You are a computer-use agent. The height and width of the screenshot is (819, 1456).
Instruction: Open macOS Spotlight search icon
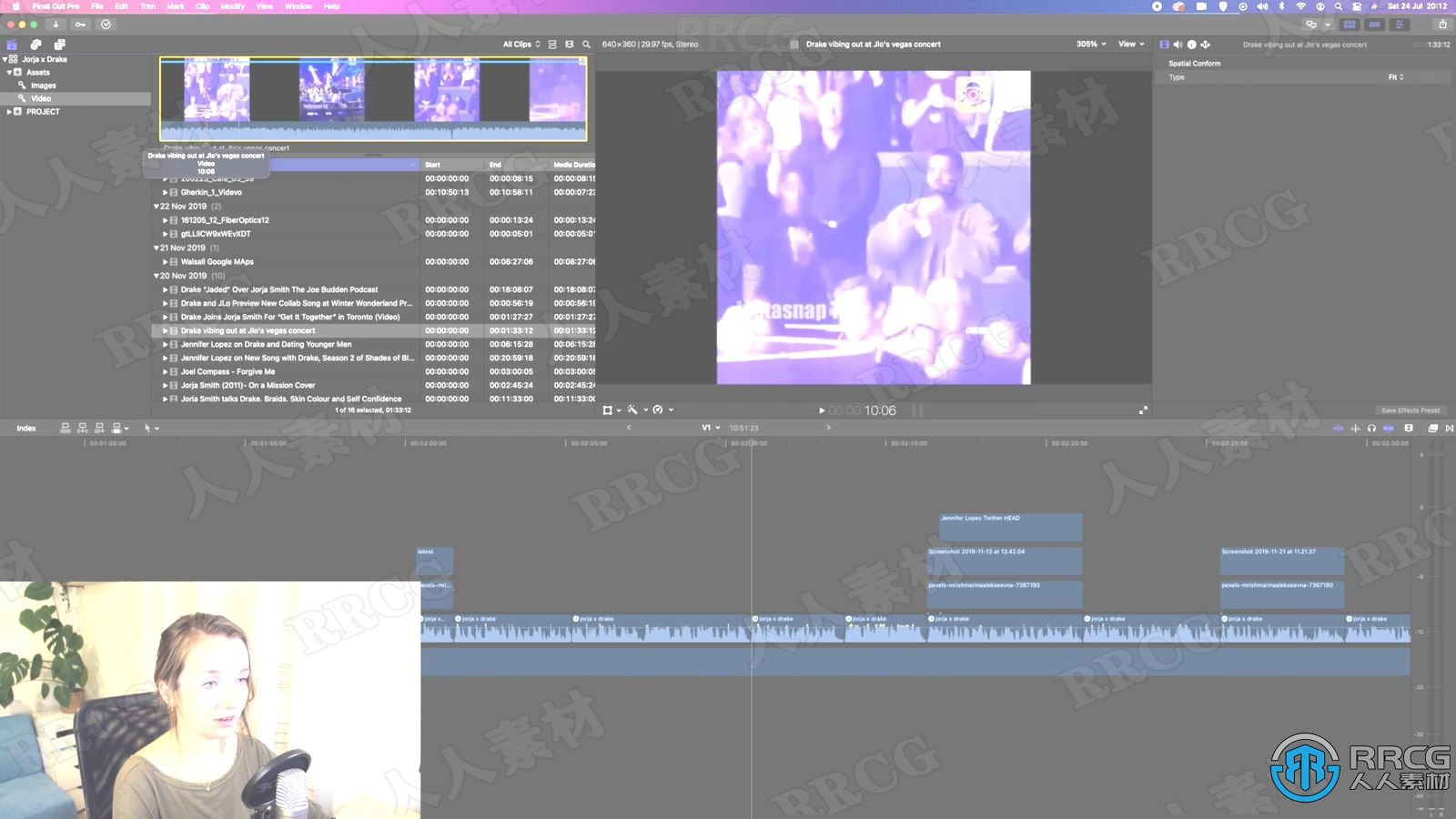point(1338,6)
